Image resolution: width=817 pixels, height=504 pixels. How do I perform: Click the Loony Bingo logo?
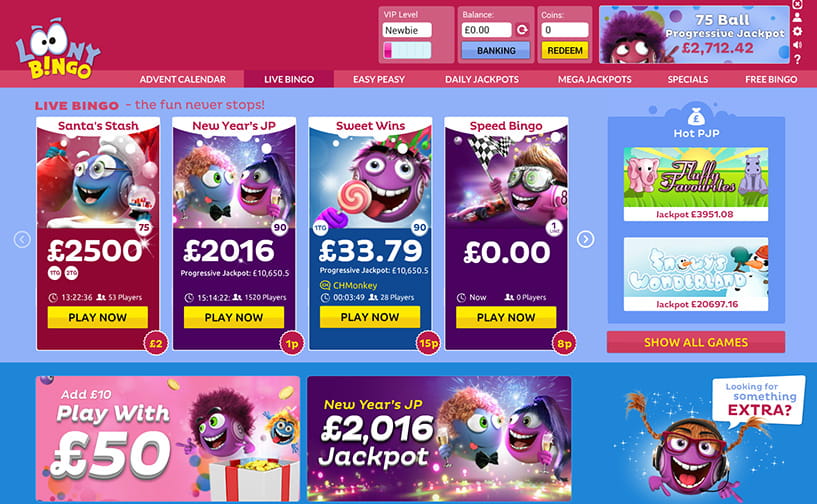58,49
